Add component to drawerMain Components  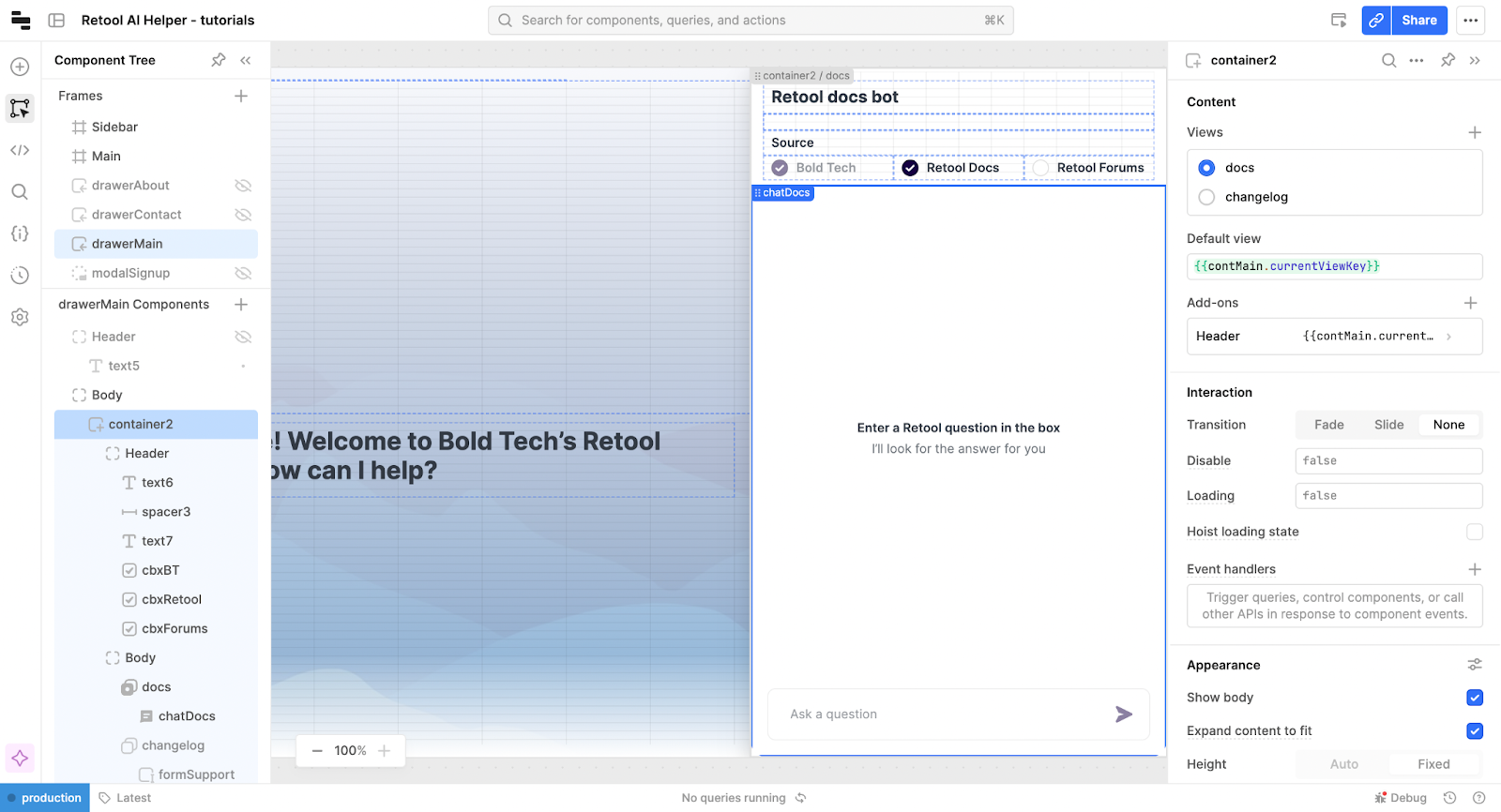coord(241,304)
